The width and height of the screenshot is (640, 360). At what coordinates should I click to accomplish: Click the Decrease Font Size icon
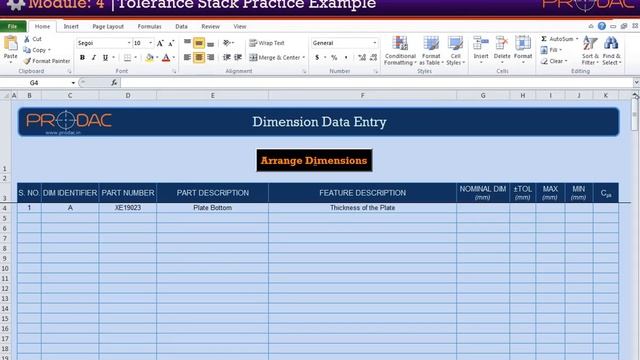click(171, 43)
